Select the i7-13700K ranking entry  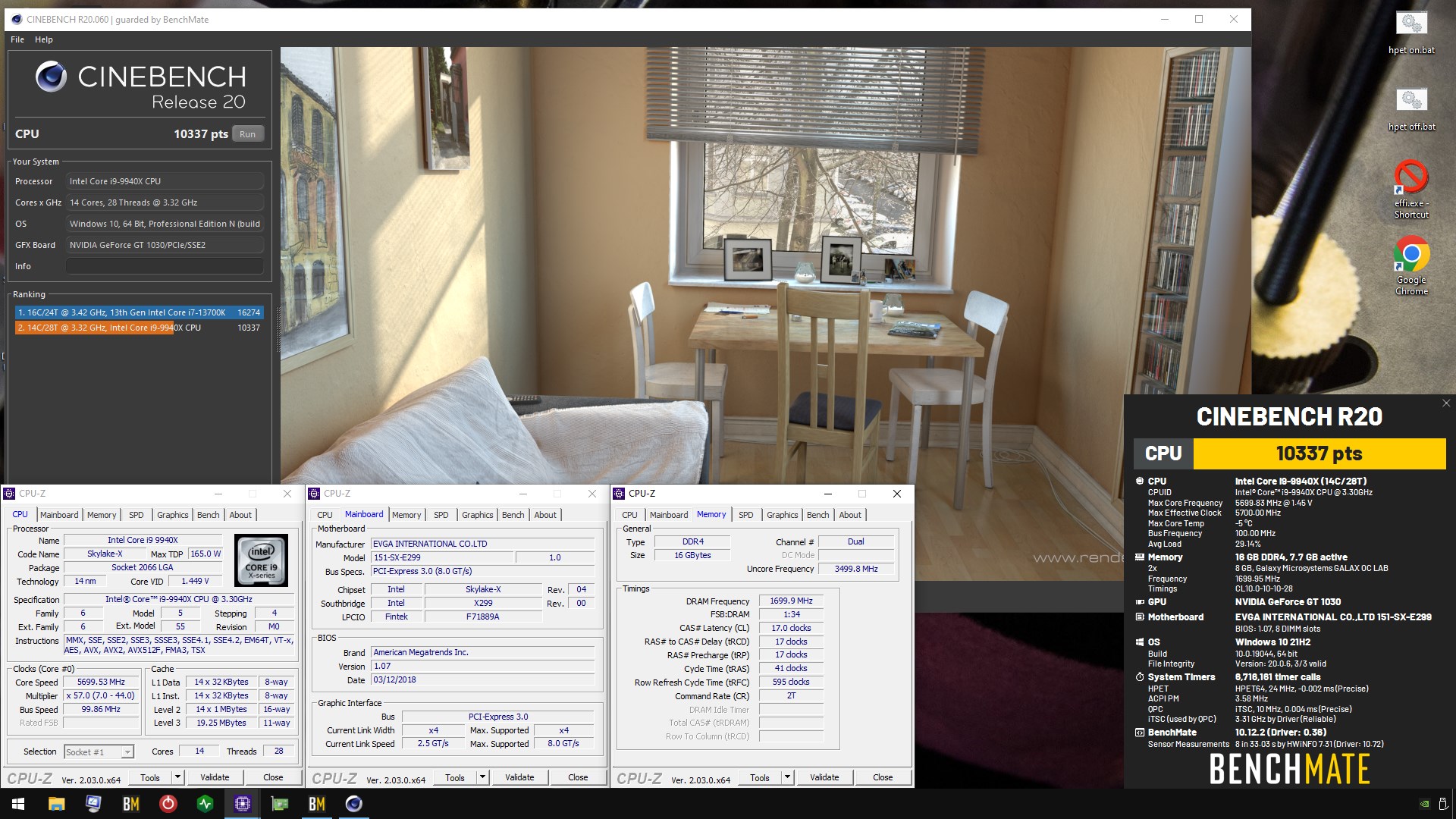(x=140, y=312)
